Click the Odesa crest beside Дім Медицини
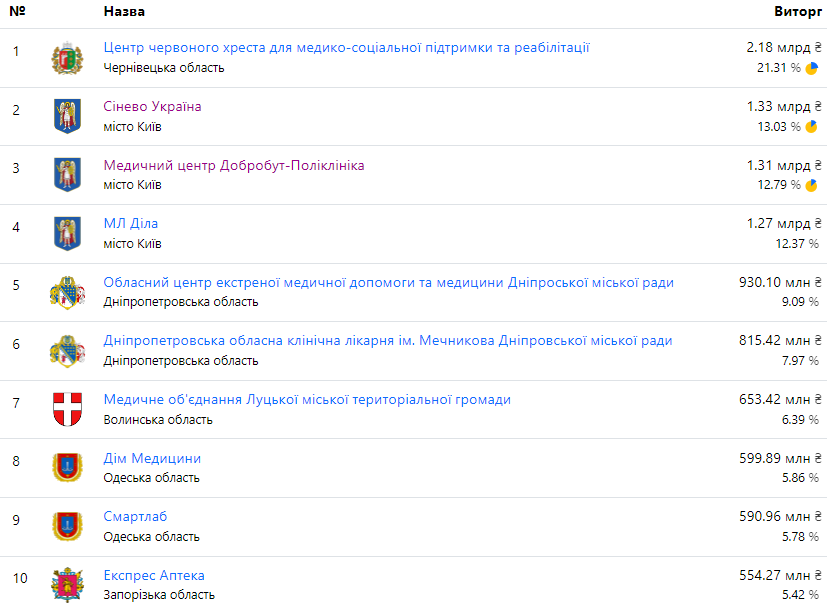 tap(67, 467)
